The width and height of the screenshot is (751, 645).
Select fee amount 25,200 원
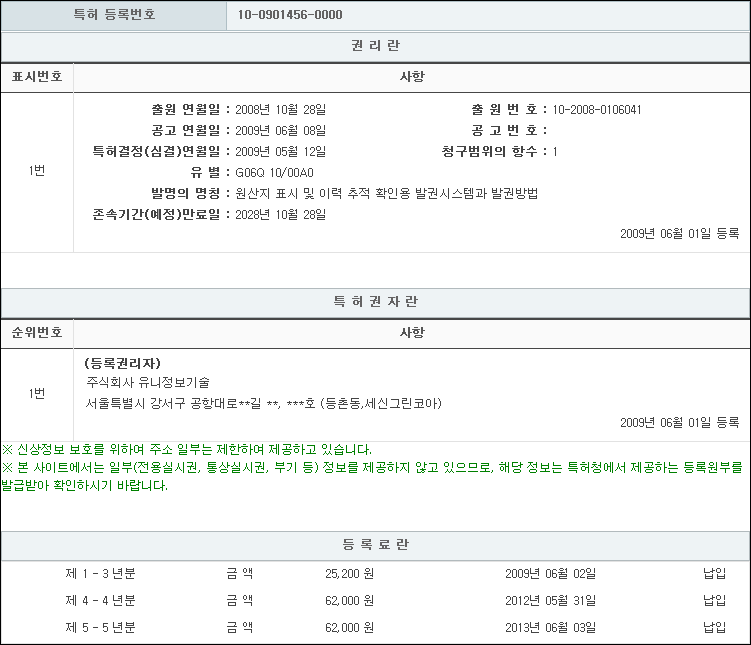coord(350,574)
